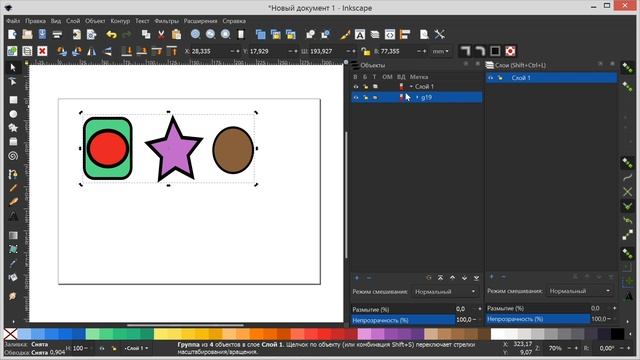
Task: Click the yellow Undo arrow
Action: coord(111,34)
